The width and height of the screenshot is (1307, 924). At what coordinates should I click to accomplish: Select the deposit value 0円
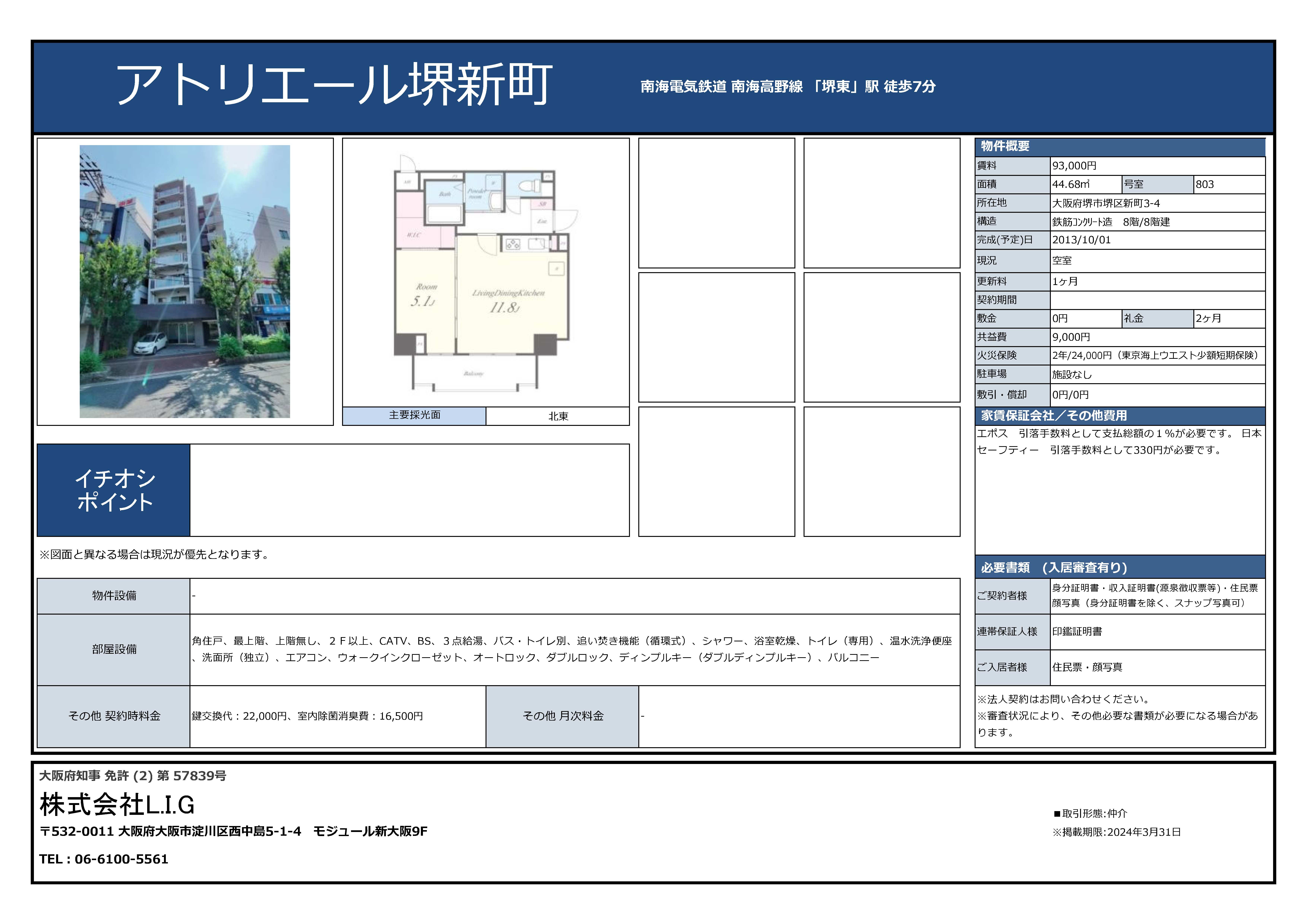pyautogui.click(x=1060, y=319)
